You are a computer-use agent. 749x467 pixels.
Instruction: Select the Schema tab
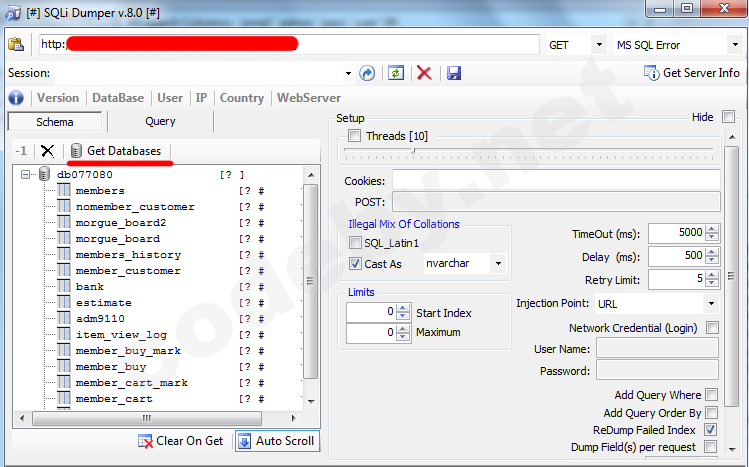[55, 121]
